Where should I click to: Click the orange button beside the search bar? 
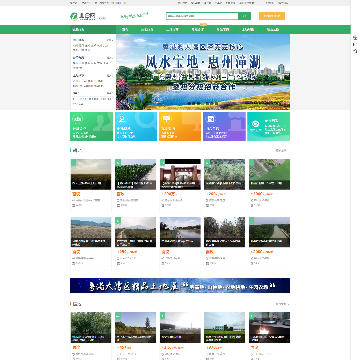click(272, 16)
